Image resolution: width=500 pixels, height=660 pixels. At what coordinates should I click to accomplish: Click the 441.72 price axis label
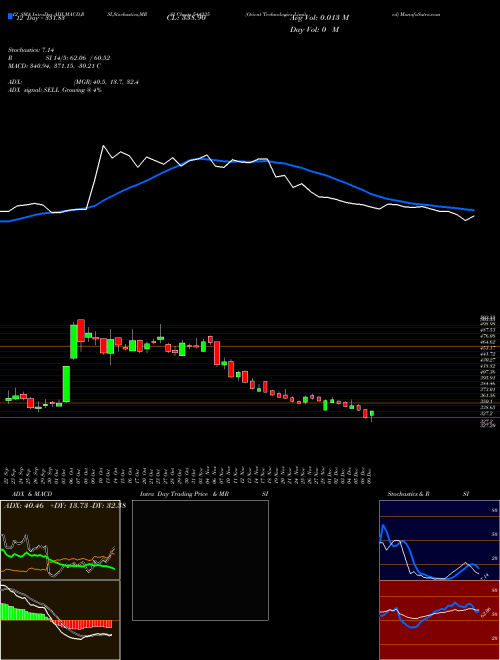click(x=488, y=354)
